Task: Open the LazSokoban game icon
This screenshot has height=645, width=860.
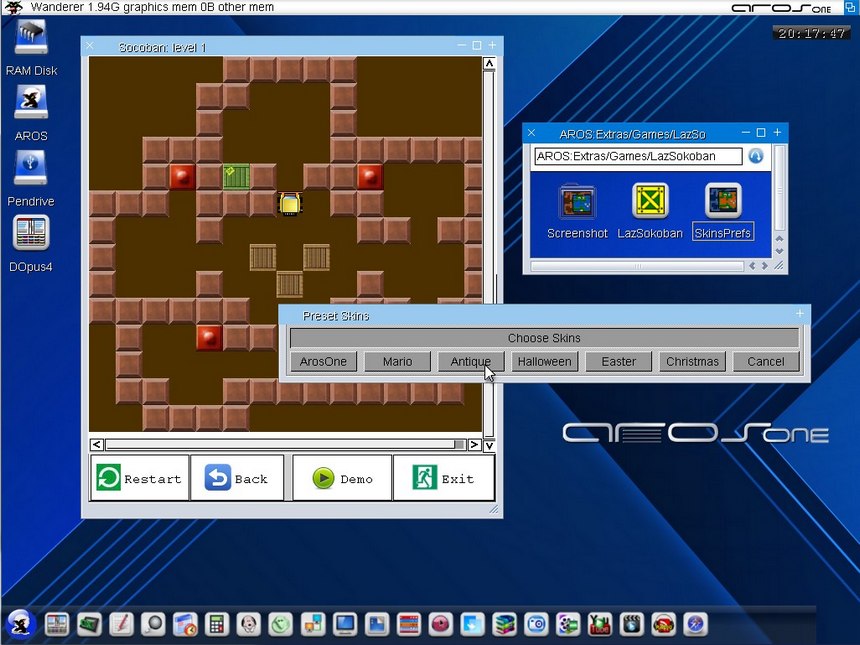Action: coord(650,202)
